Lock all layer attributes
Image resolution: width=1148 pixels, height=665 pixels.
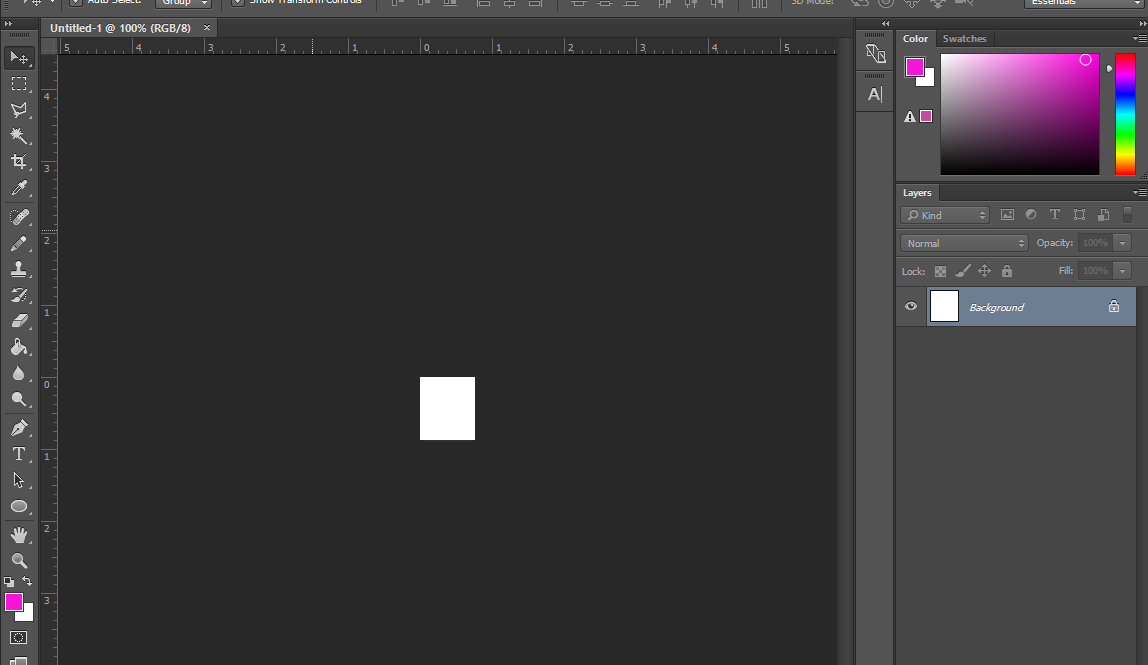tap(1007, 271)
